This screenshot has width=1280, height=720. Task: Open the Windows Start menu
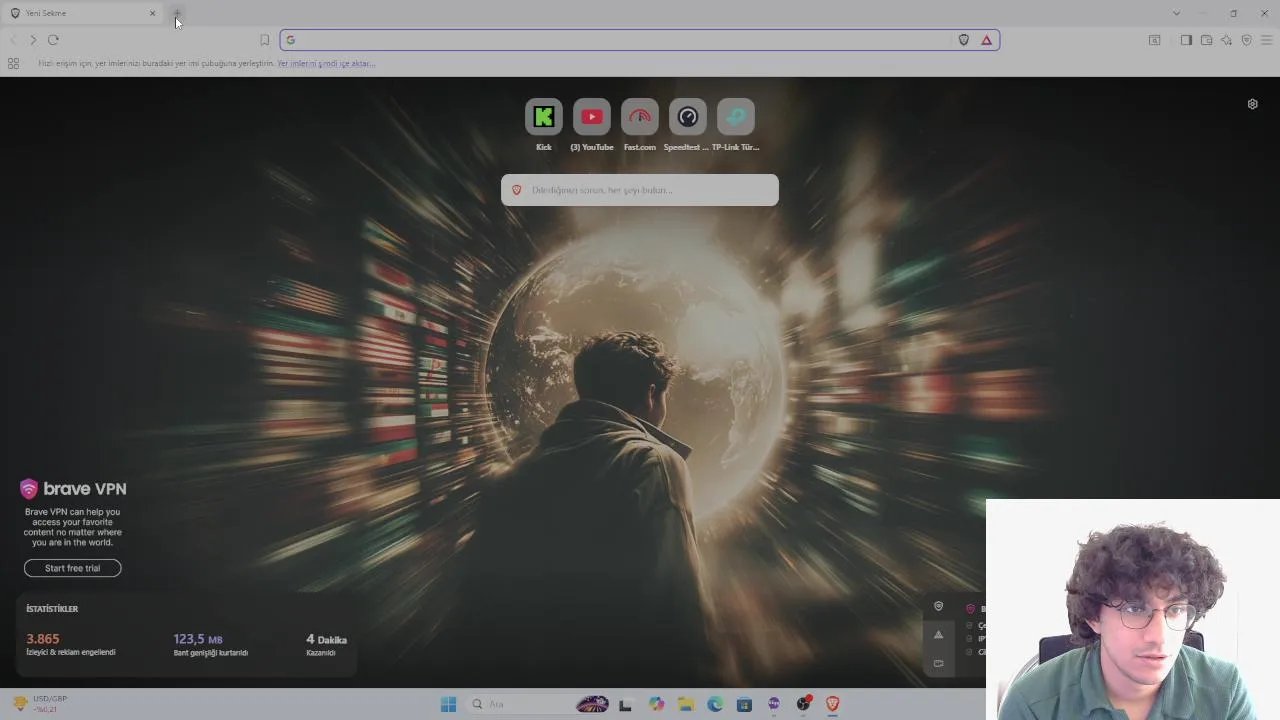448,704
